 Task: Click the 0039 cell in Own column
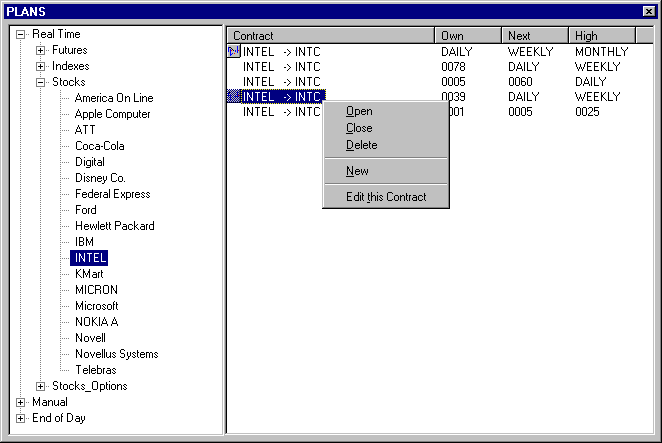click(x=453, y=97)
